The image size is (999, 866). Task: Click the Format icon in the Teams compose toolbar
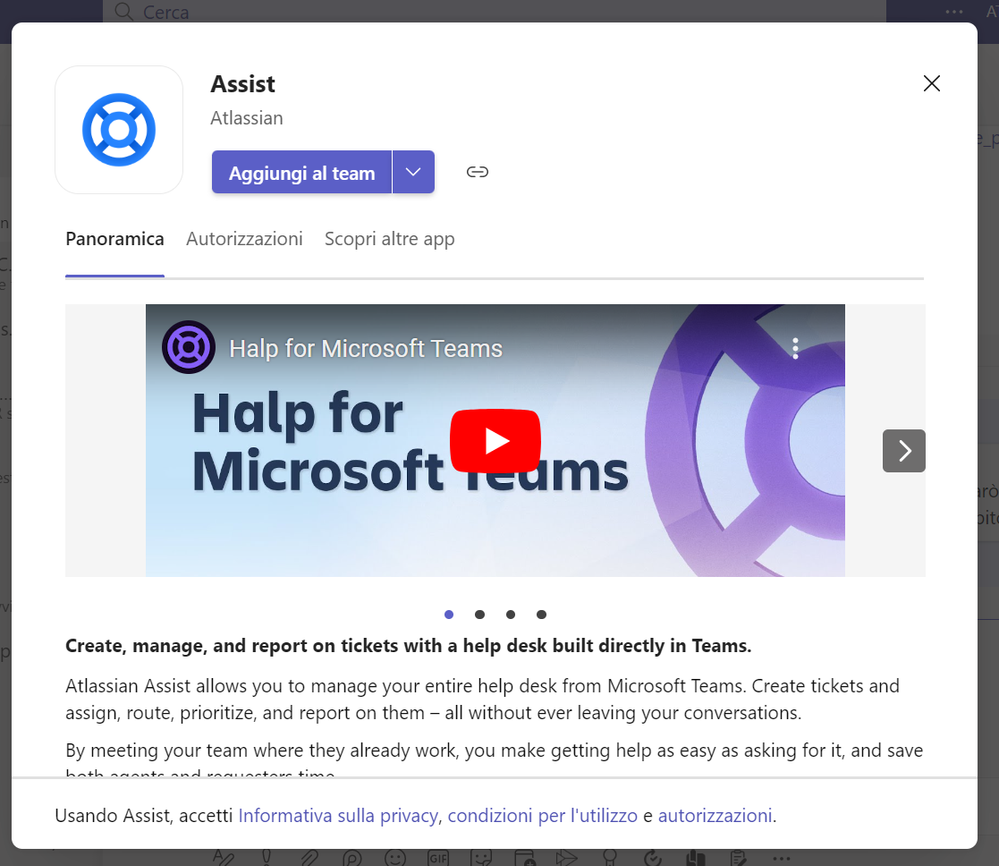[224, 858]
